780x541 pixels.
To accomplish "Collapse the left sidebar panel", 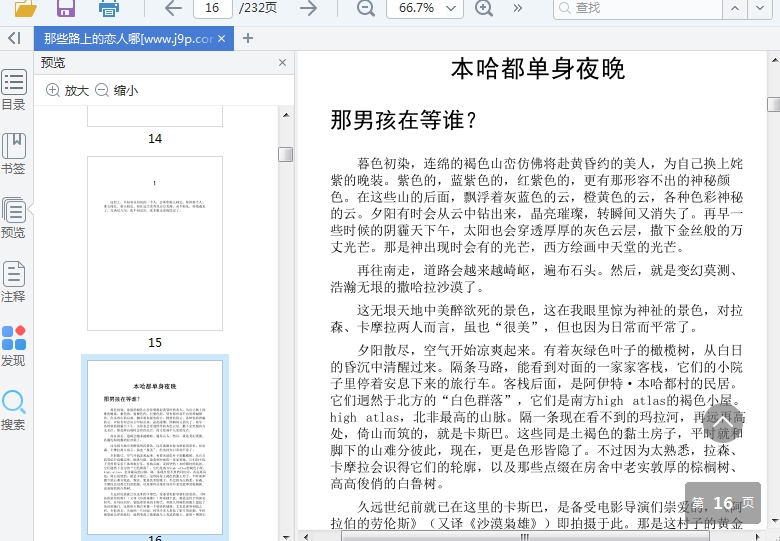I will 13,38.
